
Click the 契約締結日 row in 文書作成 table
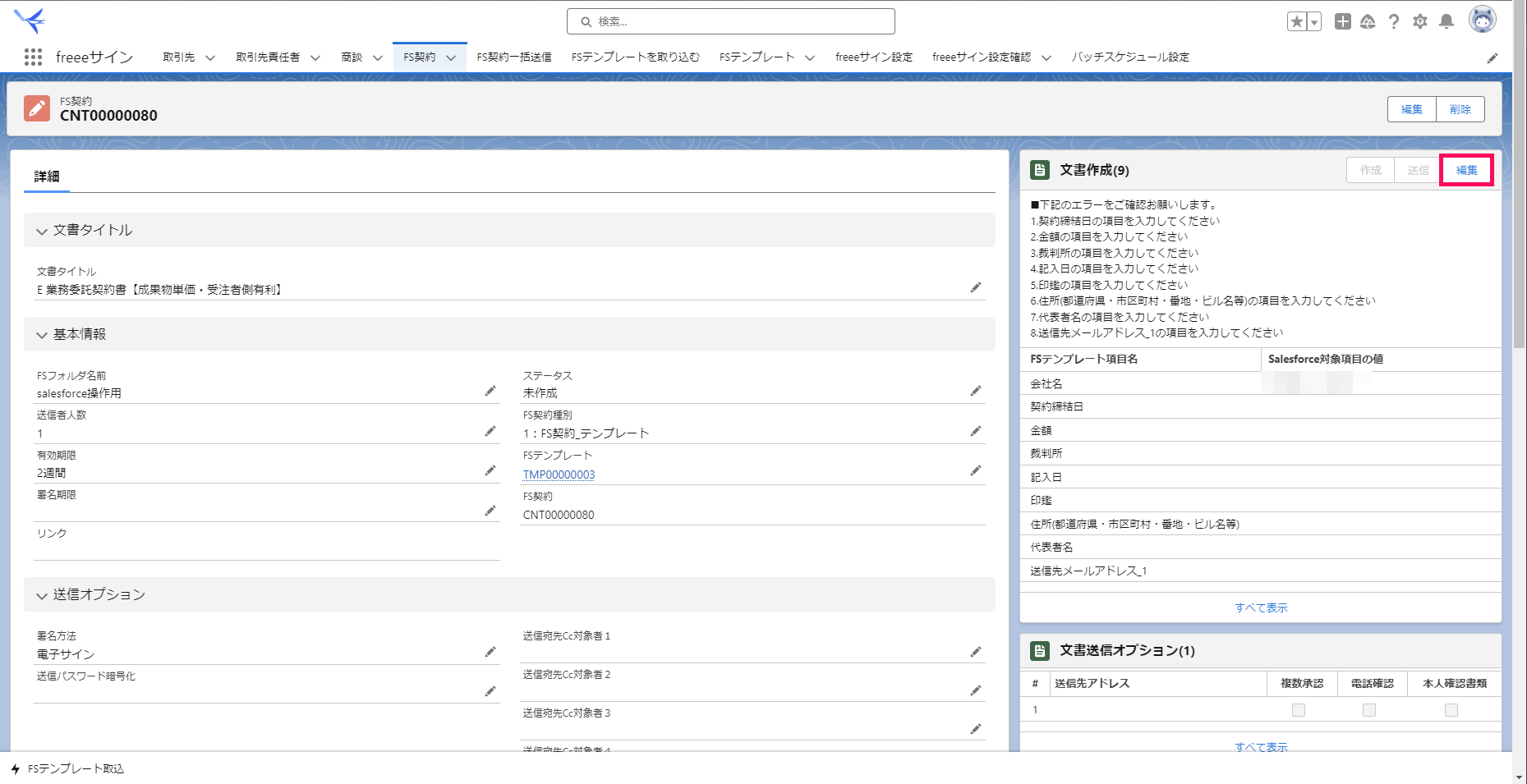tap(1261, 407)
